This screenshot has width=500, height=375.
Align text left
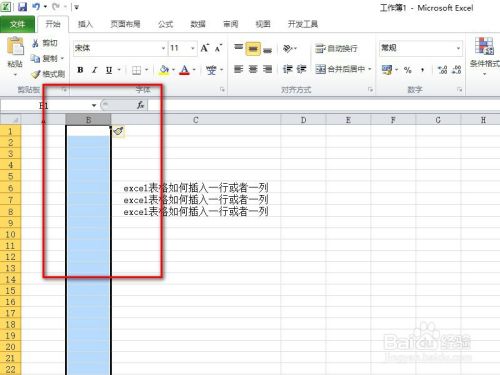pyautogui.click(x=238, y=69)
